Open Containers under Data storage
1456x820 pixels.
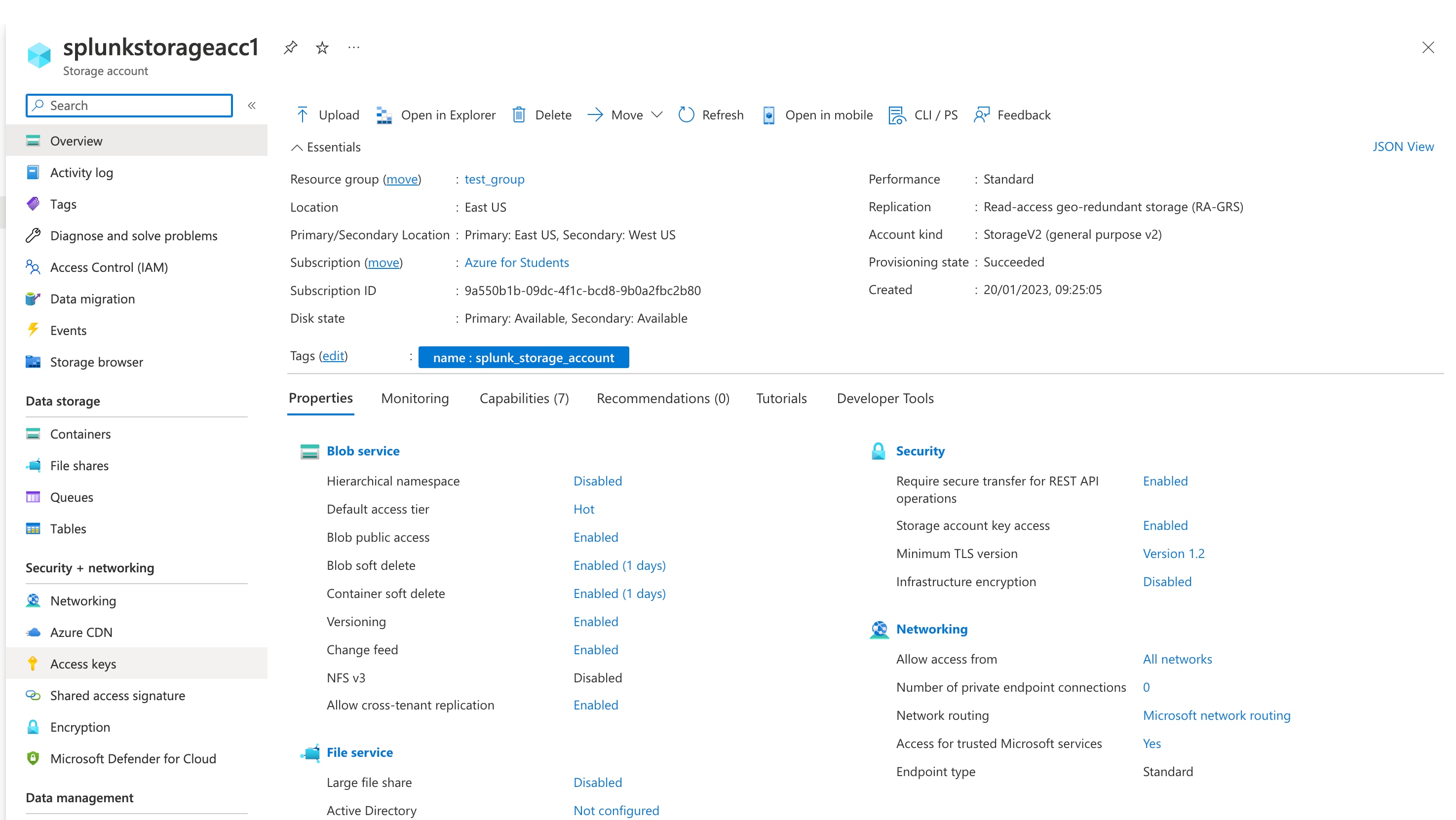(136, 434)
